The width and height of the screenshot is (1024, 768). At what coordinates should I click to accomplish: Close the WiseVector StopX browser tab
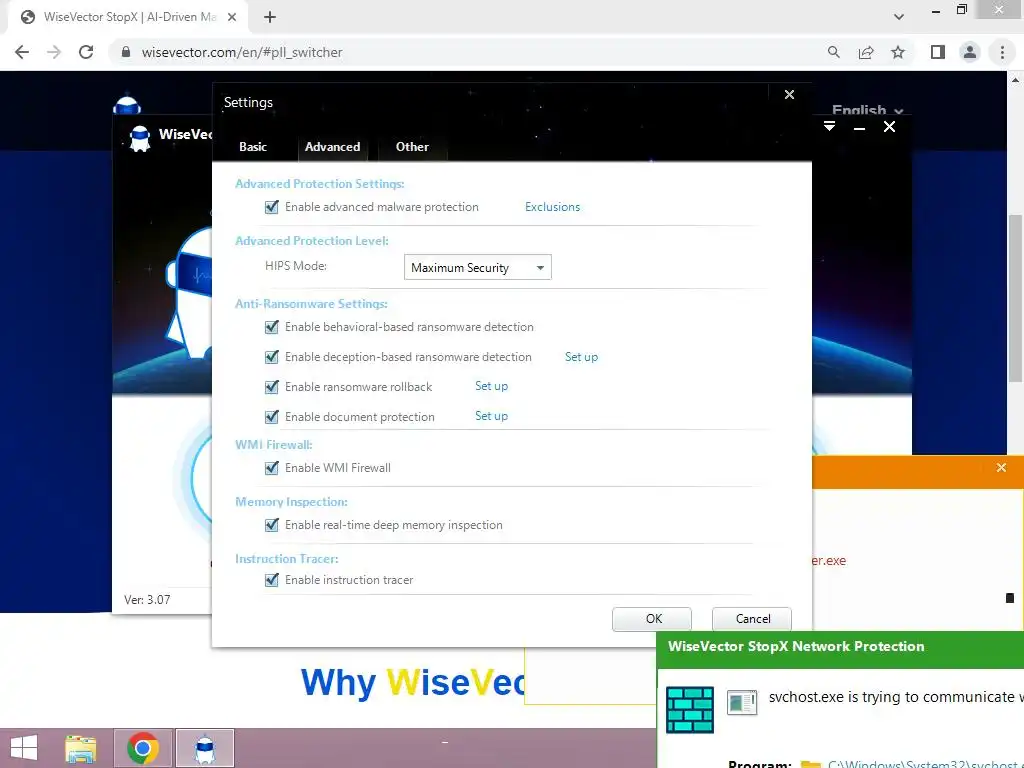point(232,17)
